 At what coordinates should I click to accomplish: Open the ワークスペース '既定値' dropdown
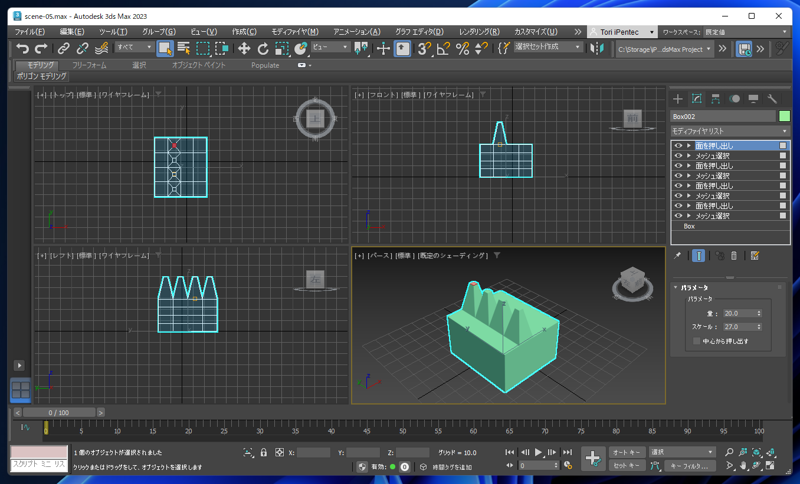(x=746, y=32)
